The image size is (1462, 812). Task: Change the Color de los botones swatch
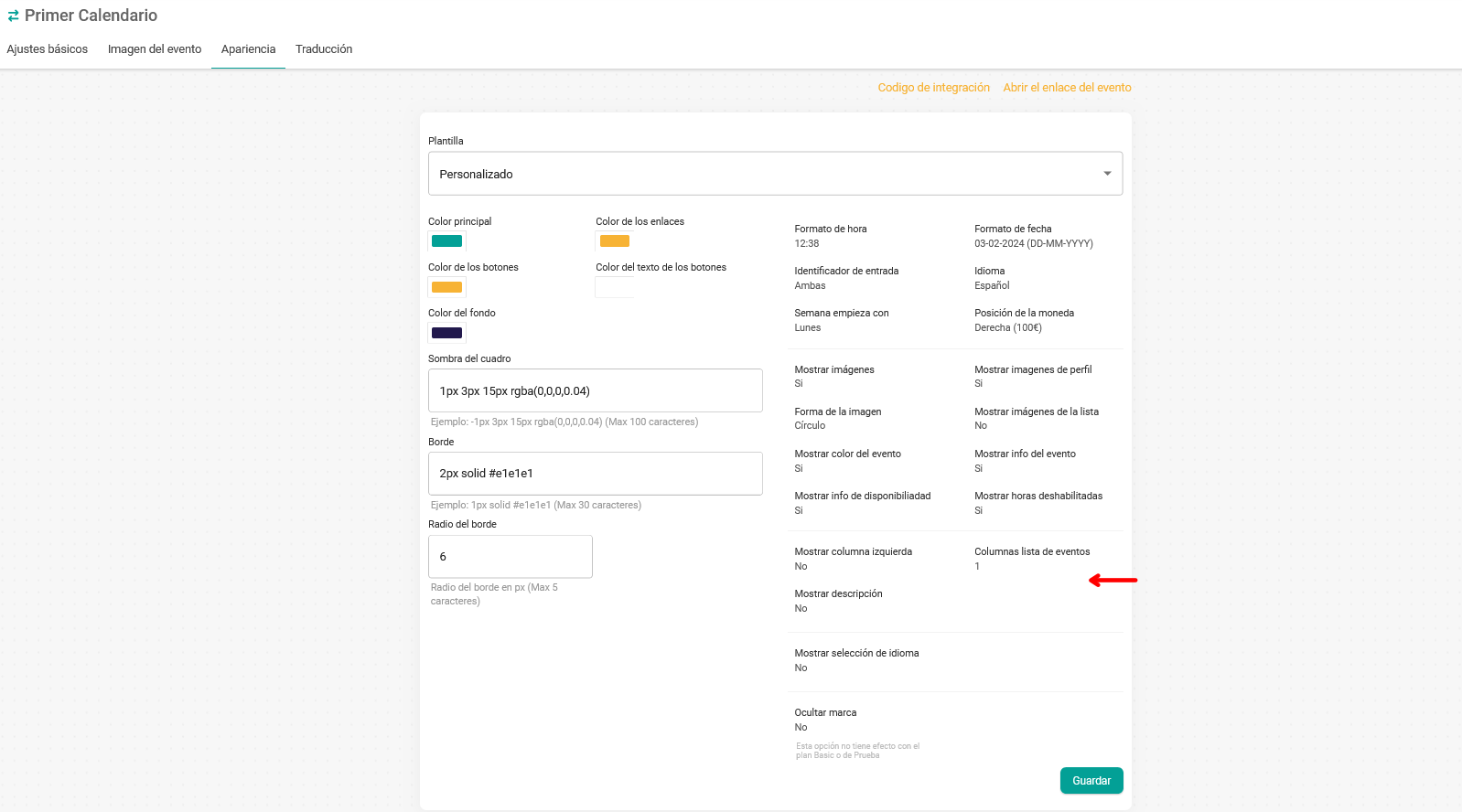447,287
